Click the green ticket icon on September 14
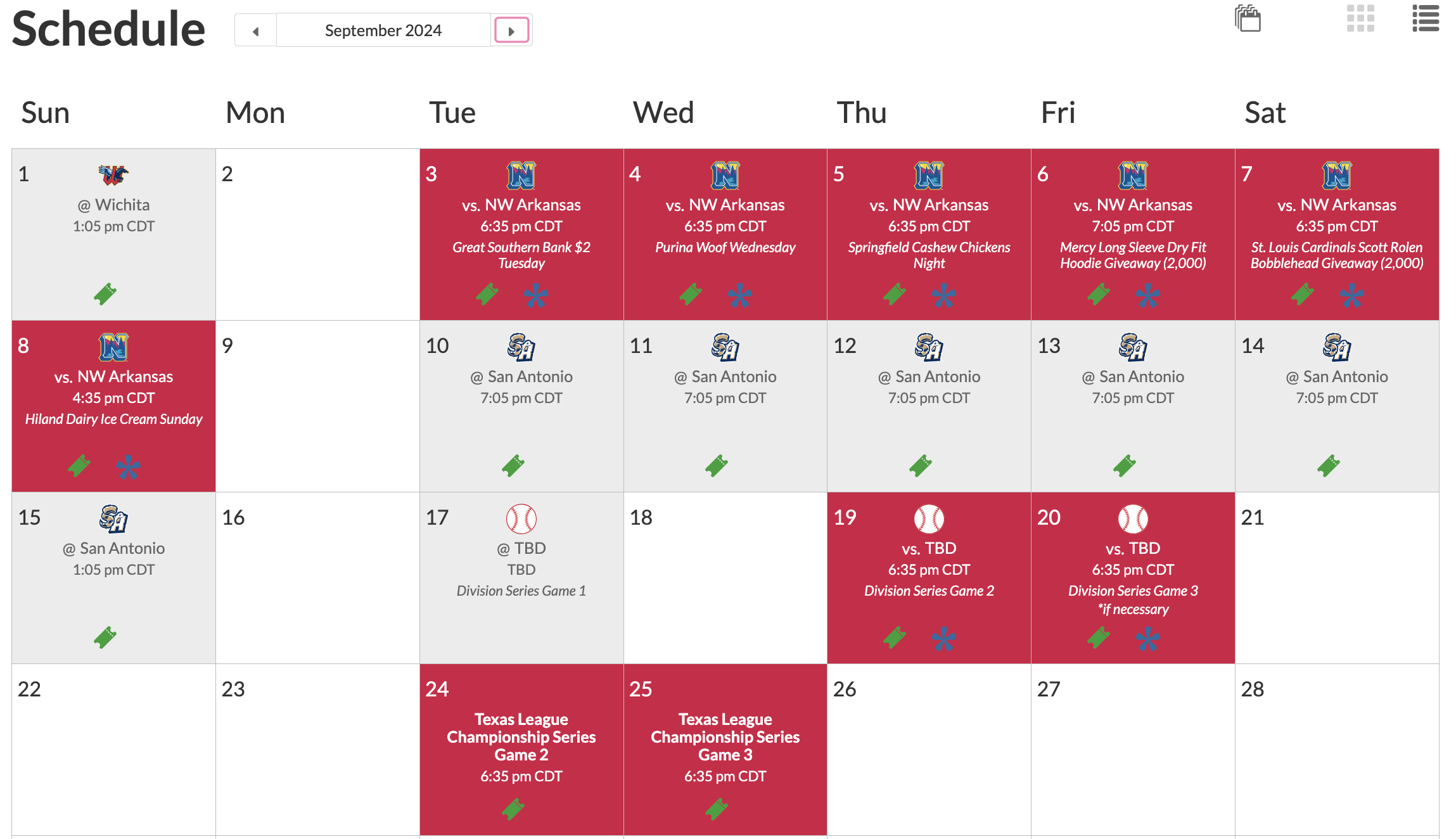Viewport: 1456px width, 839px height. 1329,466
